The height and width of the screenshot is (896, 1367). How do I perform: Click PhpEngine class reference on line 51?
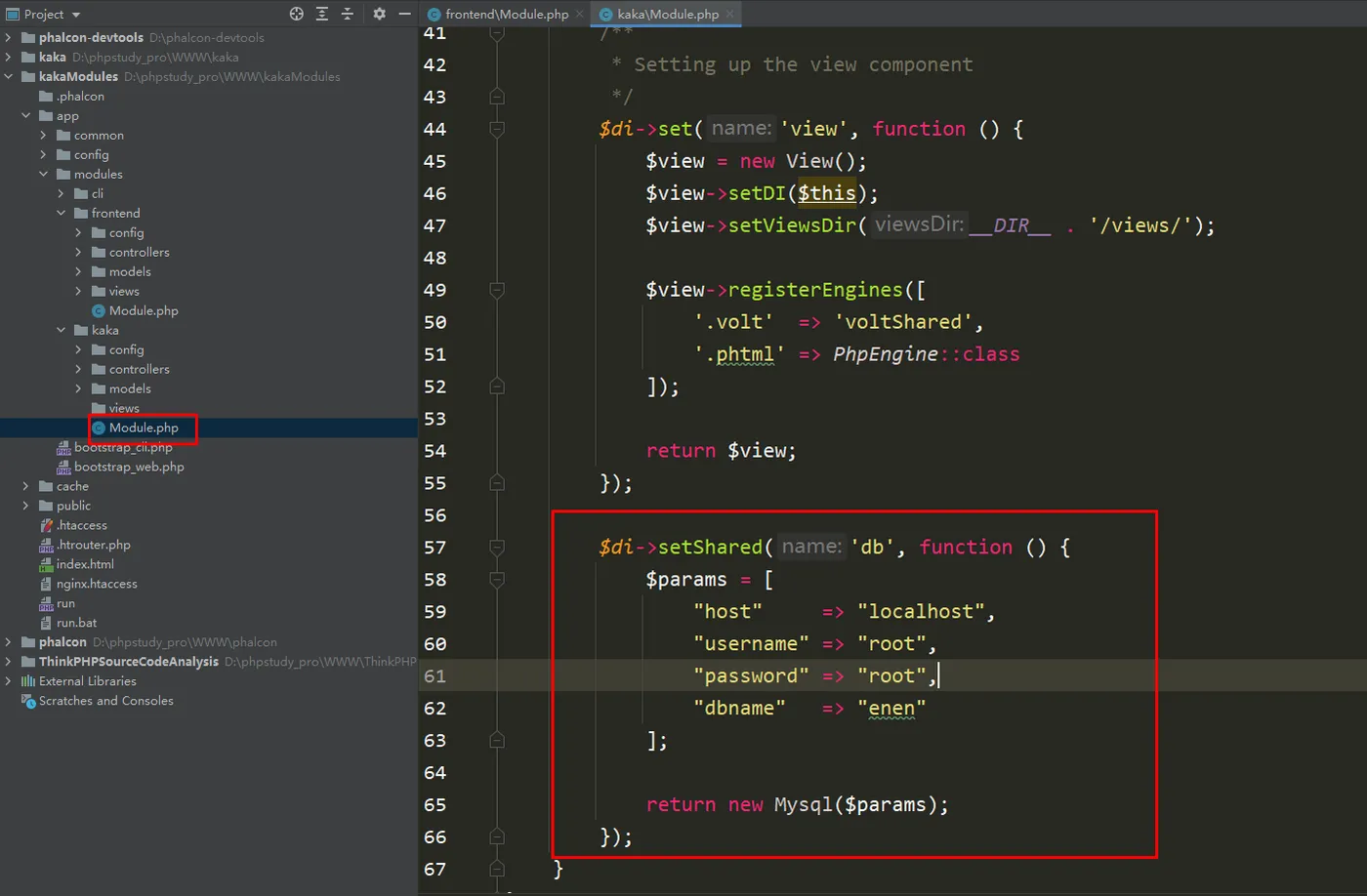885,354
